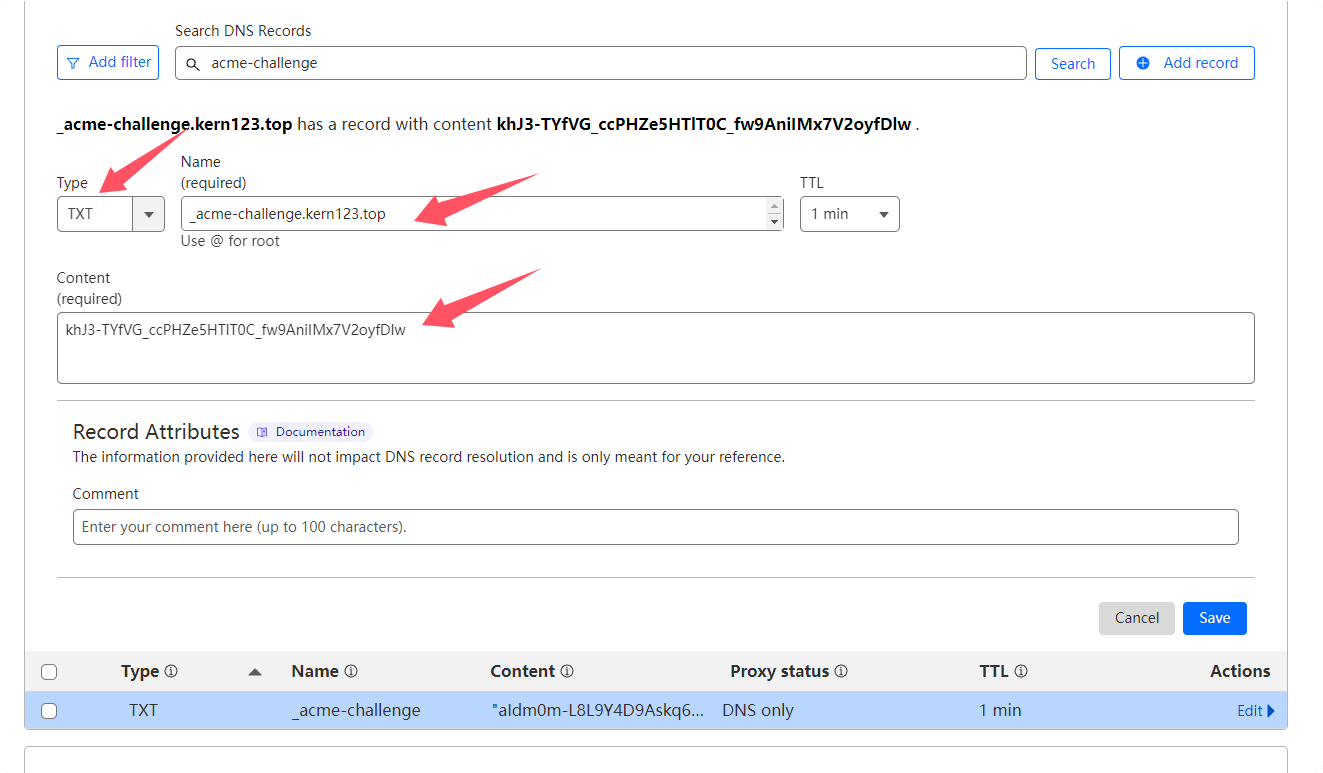
Task: Click the info icon beside Name header
Action: [351, 672]
